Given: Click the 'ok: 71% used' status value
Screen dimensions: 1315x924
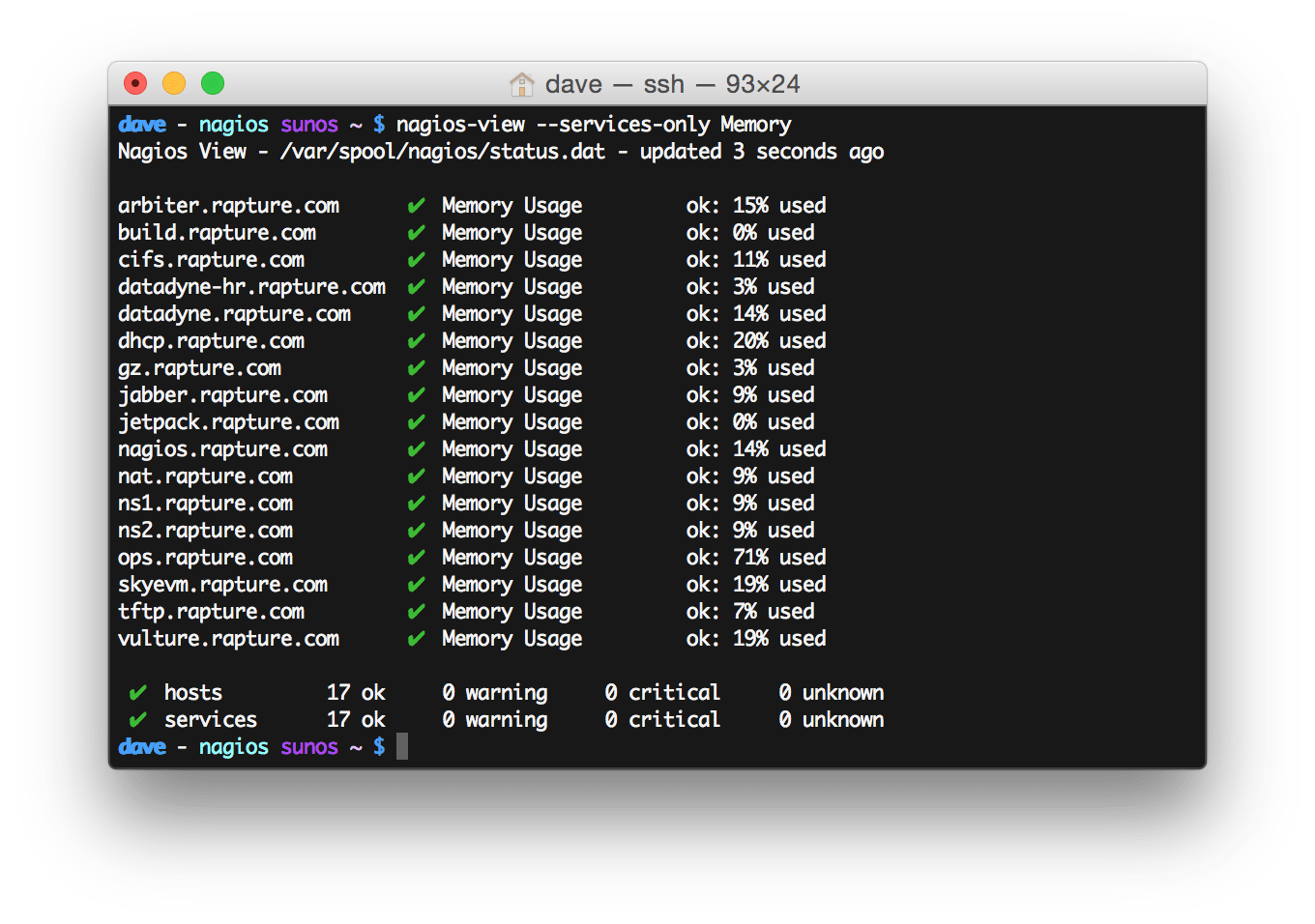Looking at the screenshot, I should (756, 558).
